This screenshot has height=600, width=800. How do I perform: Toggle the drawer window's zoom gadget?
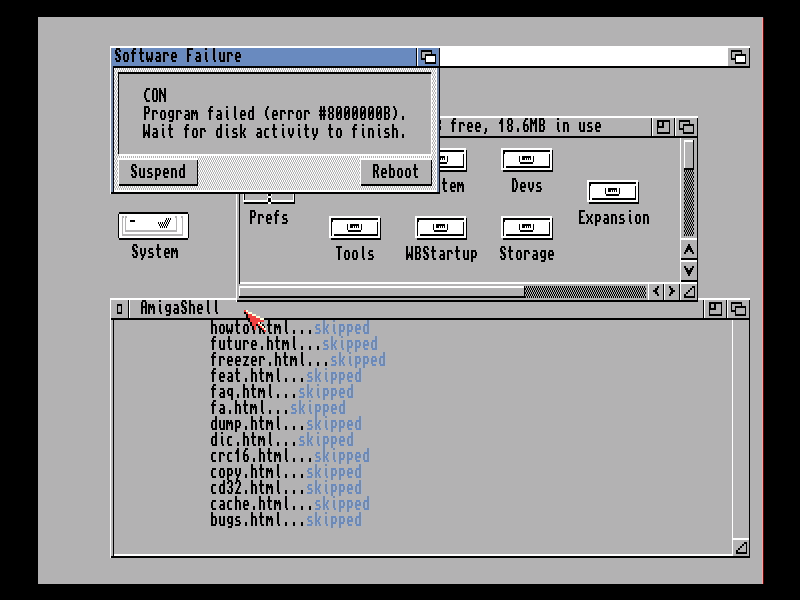pos(664,127)
